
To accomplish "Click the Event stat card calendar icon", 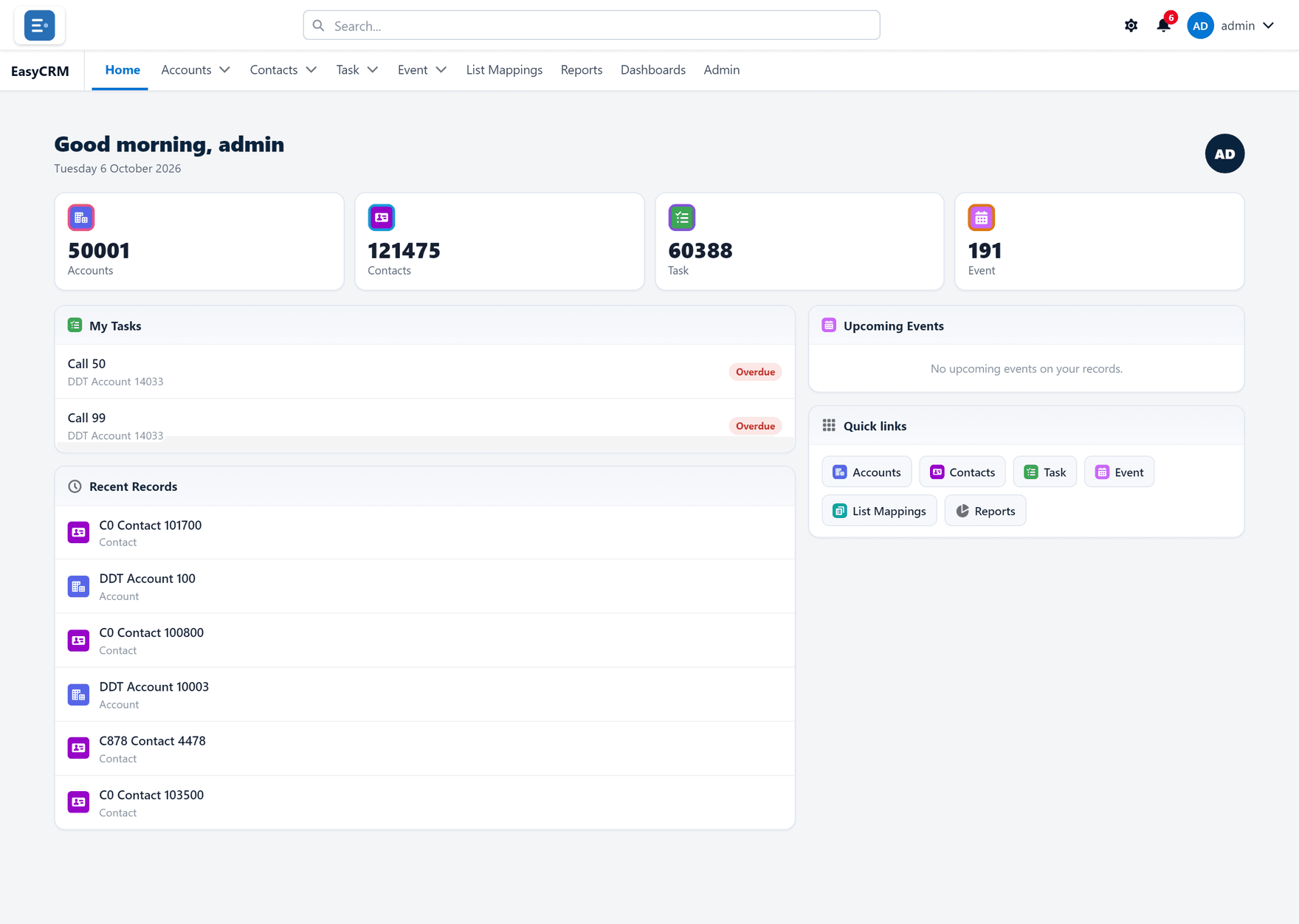I will tap(982, 218).
